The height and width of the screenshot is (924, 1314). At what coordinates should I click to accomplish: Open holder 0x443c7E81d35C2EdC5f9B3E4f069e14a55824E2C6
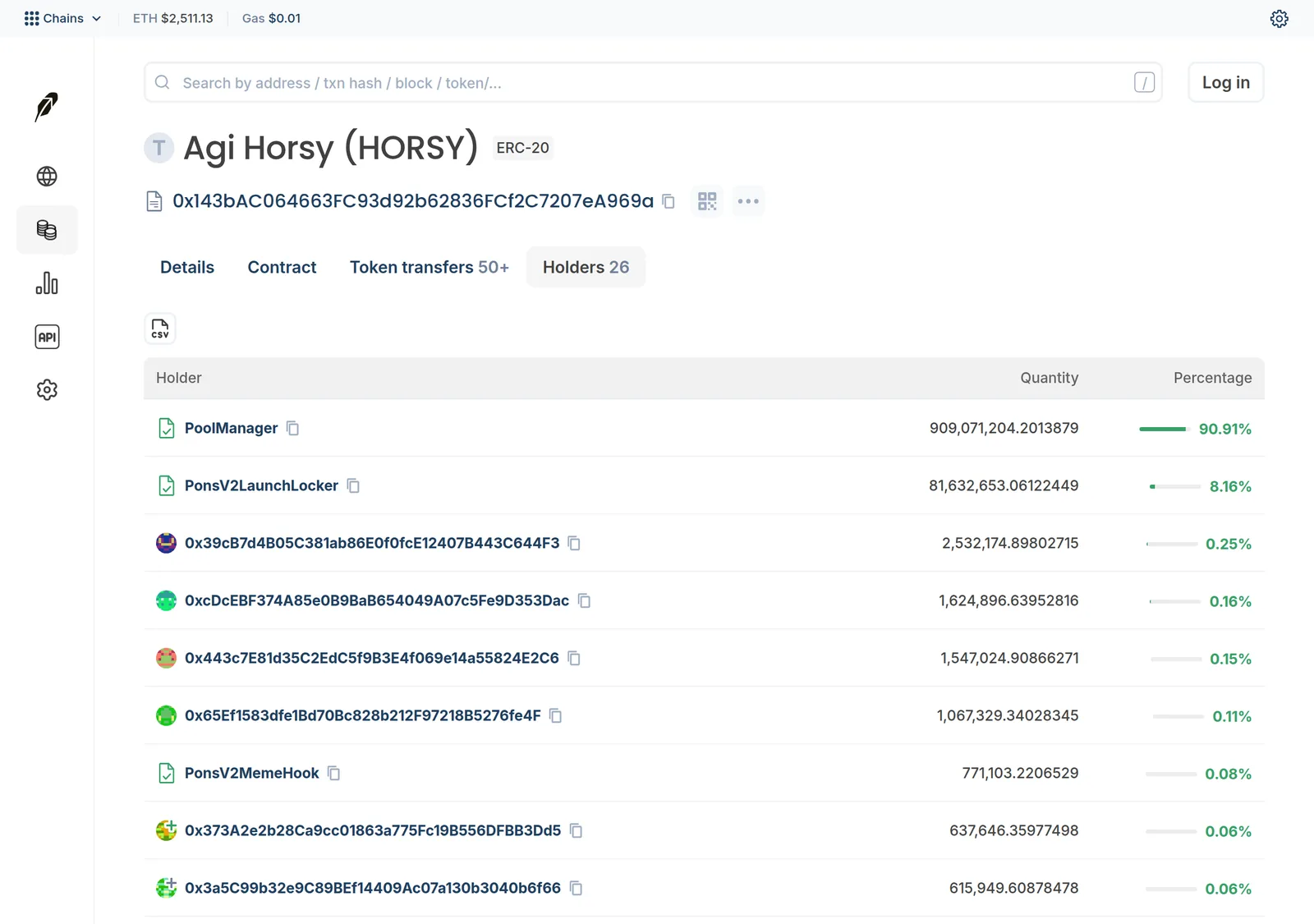[372, 658]
